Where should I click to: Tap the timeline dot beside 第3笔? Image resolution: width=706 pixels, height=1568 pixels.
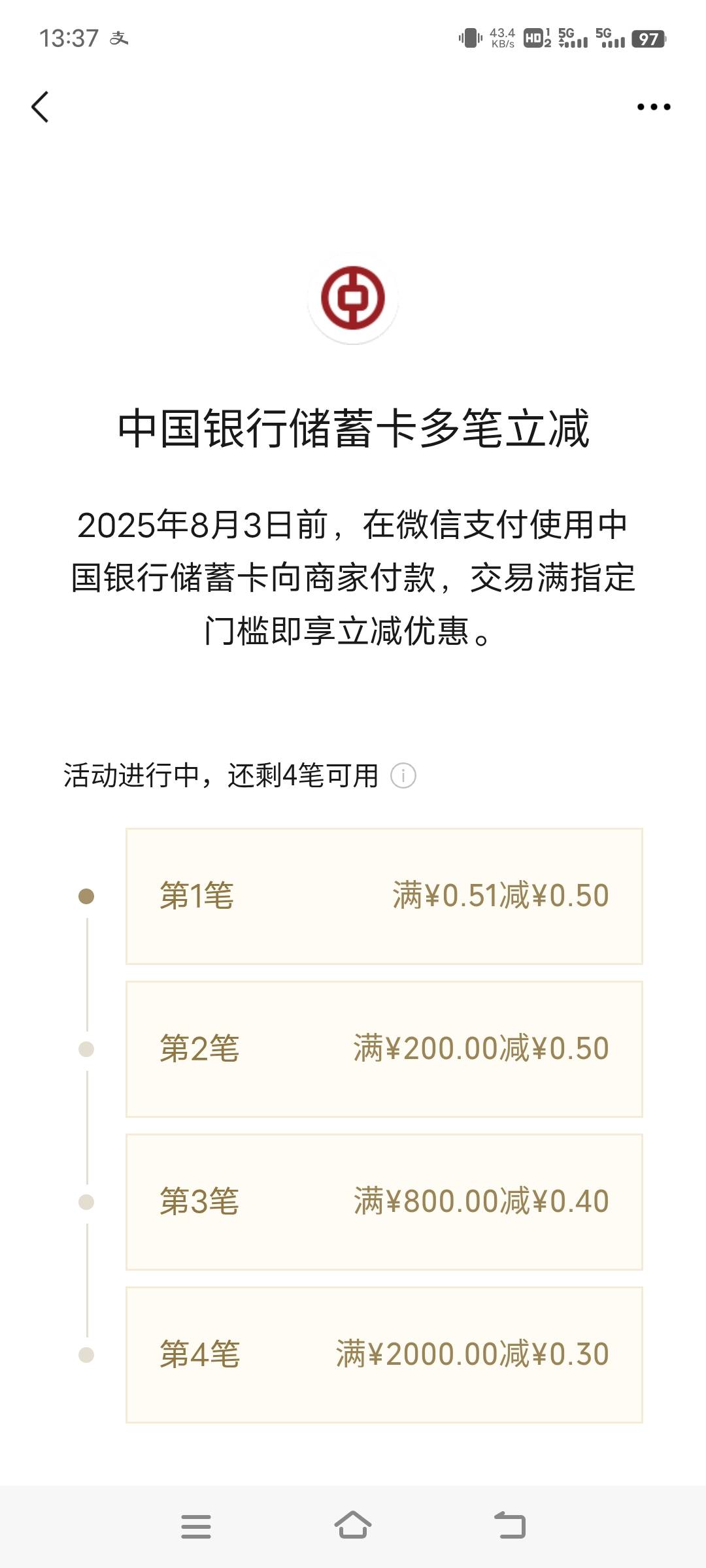point(86,1202)
